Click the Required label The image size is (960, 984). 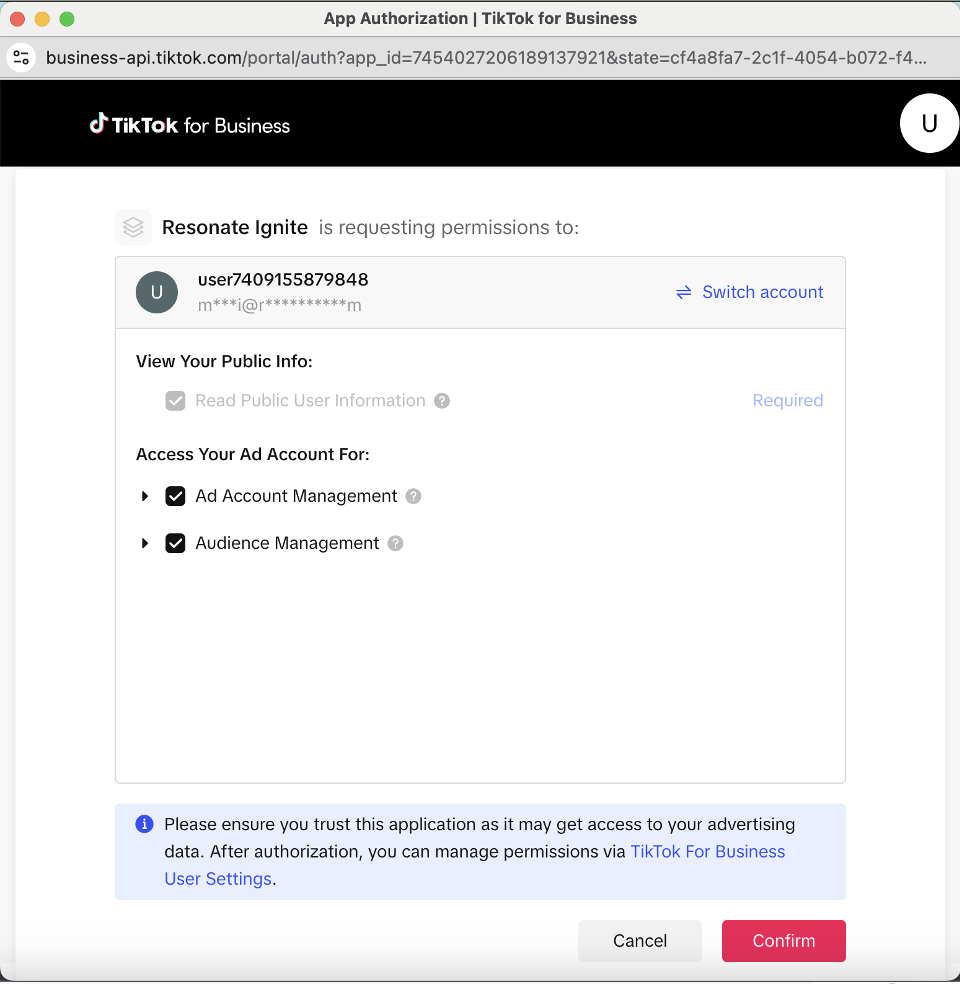[787, 400]
